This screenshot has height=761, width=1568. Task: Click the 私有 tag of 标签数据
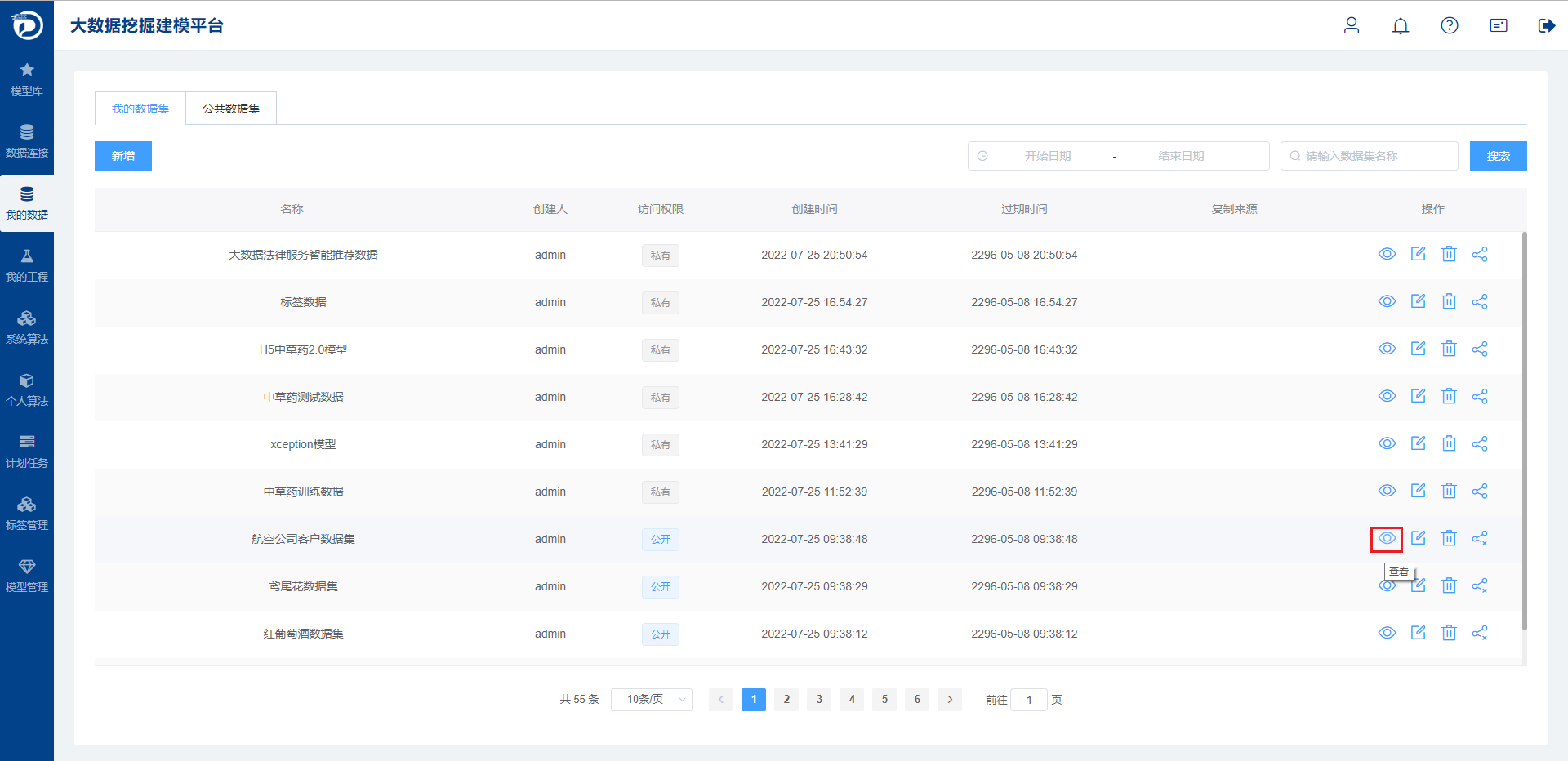click(661, 302)
